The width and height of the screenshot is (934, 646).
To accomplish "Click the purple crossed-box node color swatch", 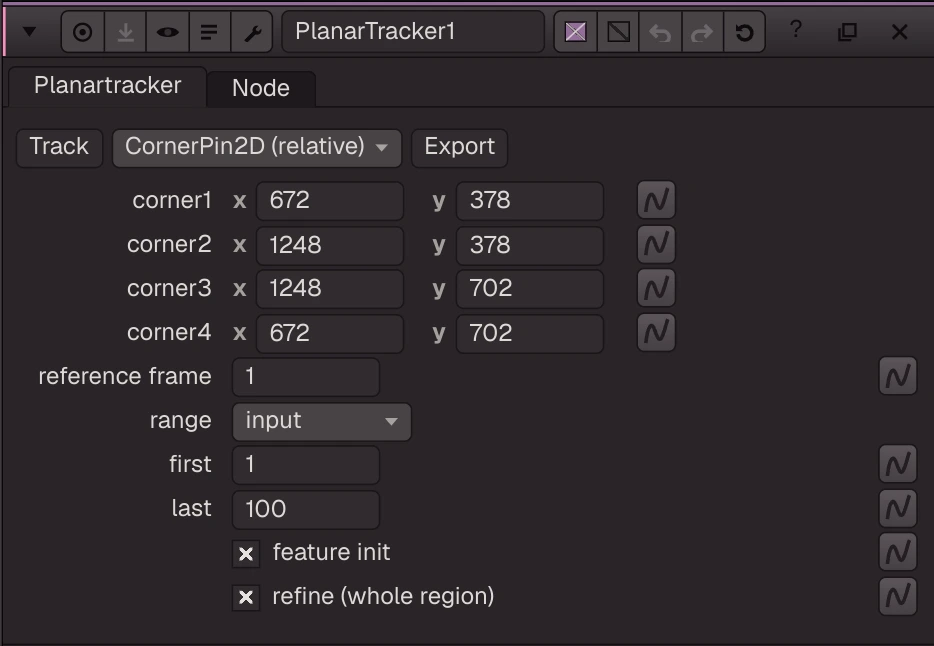I will click(x=575, y=32).
